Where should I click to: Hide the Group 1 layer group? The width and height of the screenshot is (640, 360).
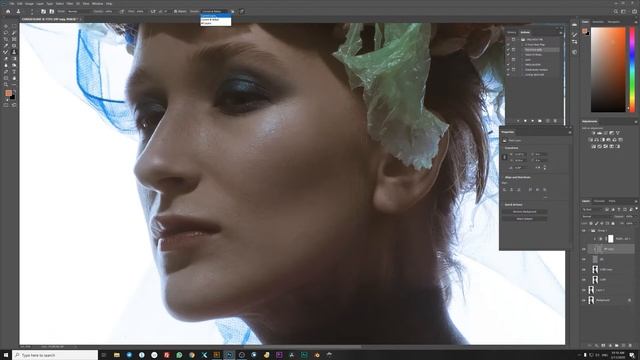click(584, 231)
